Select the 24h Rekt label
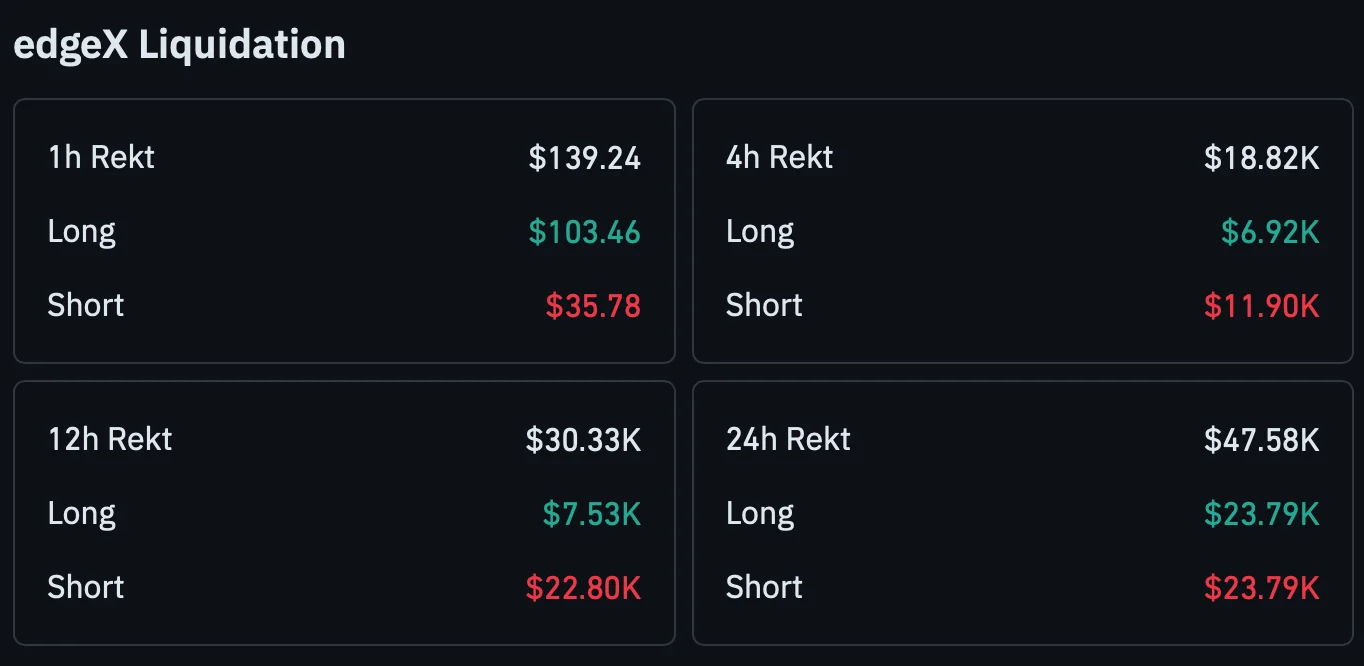Viewport: 1364px width, 666px height. [x=788, y=439]
